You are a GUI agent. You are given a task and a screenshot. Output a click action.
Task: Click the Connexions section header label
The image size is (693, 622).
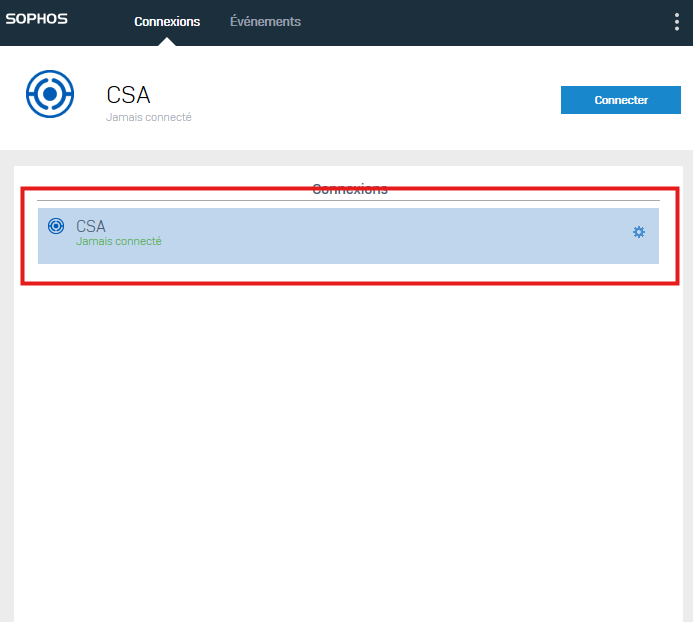click(350, 189)
